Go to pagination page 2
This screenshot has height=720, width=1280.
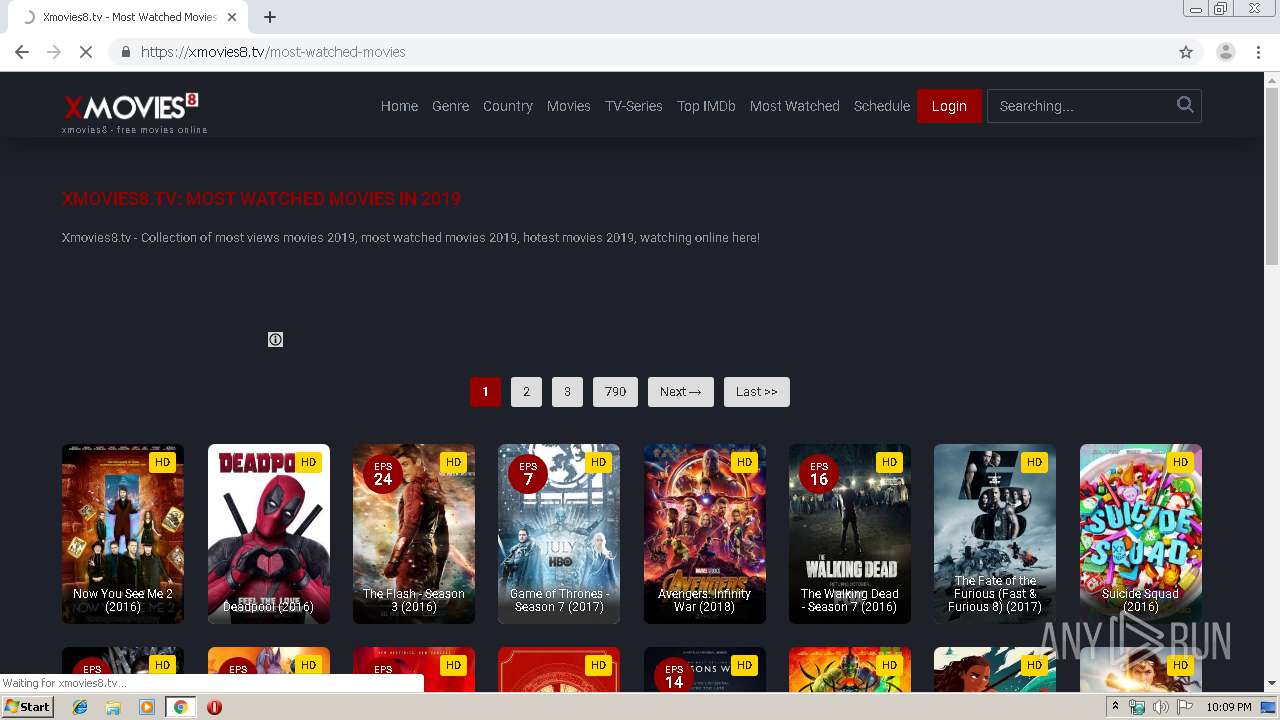(x=526, y=392)
